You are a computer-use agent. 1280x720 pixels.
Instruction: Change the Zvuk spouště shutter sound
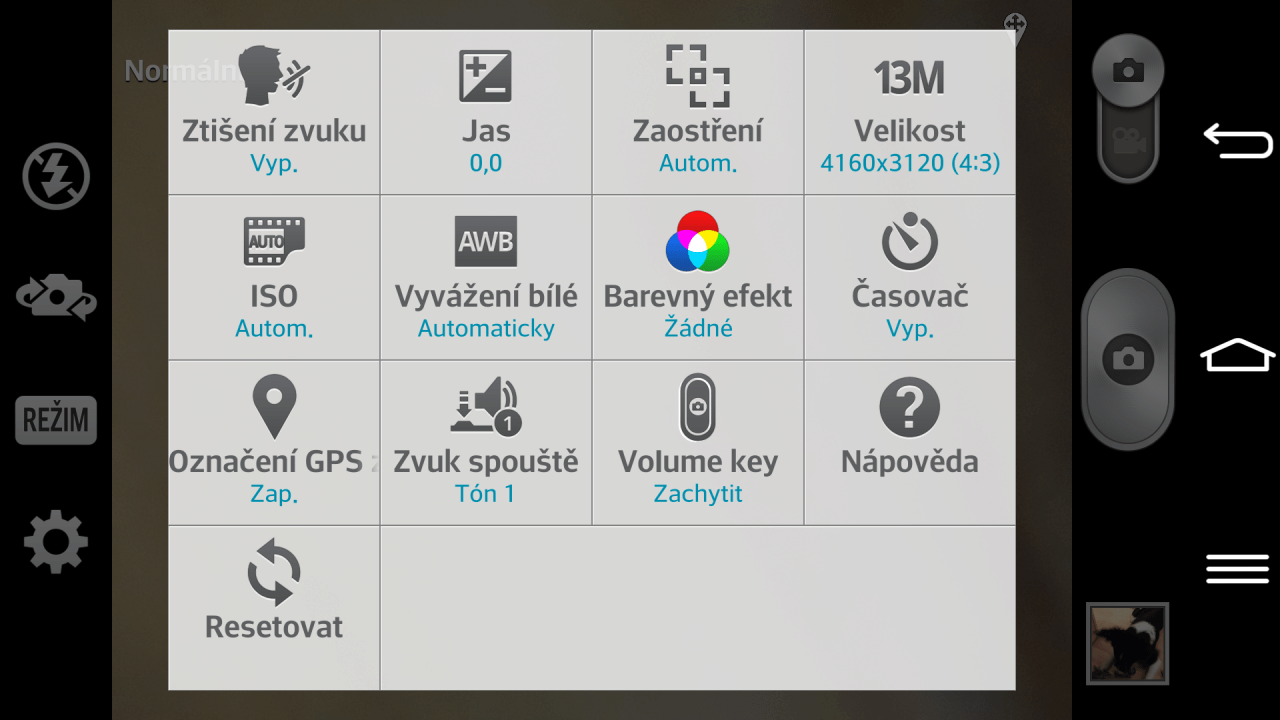coord(486,443)
